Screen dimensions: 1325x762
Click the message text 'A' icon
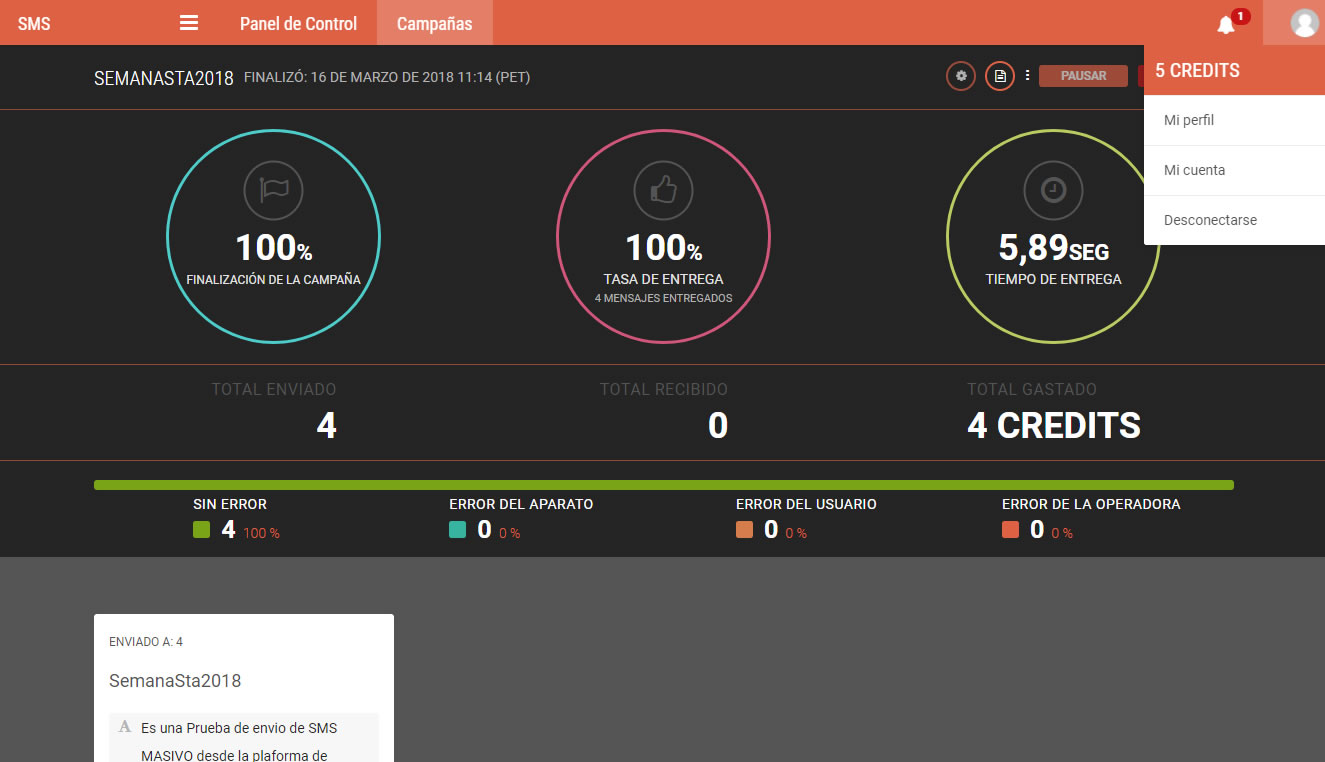point(125,727)
